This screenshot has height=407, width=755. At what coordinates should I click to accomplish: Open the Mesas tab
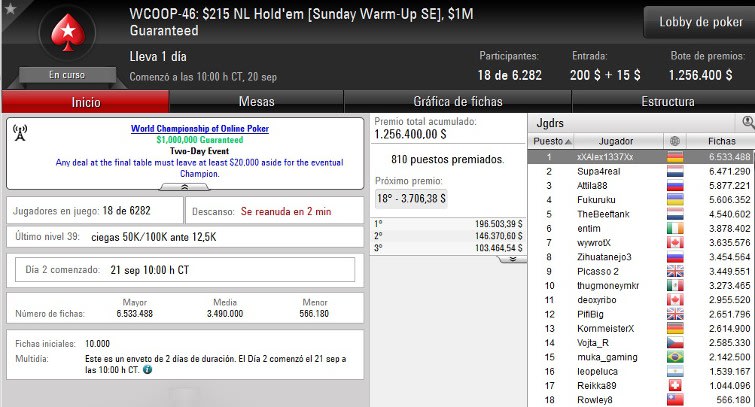[257, 102]
